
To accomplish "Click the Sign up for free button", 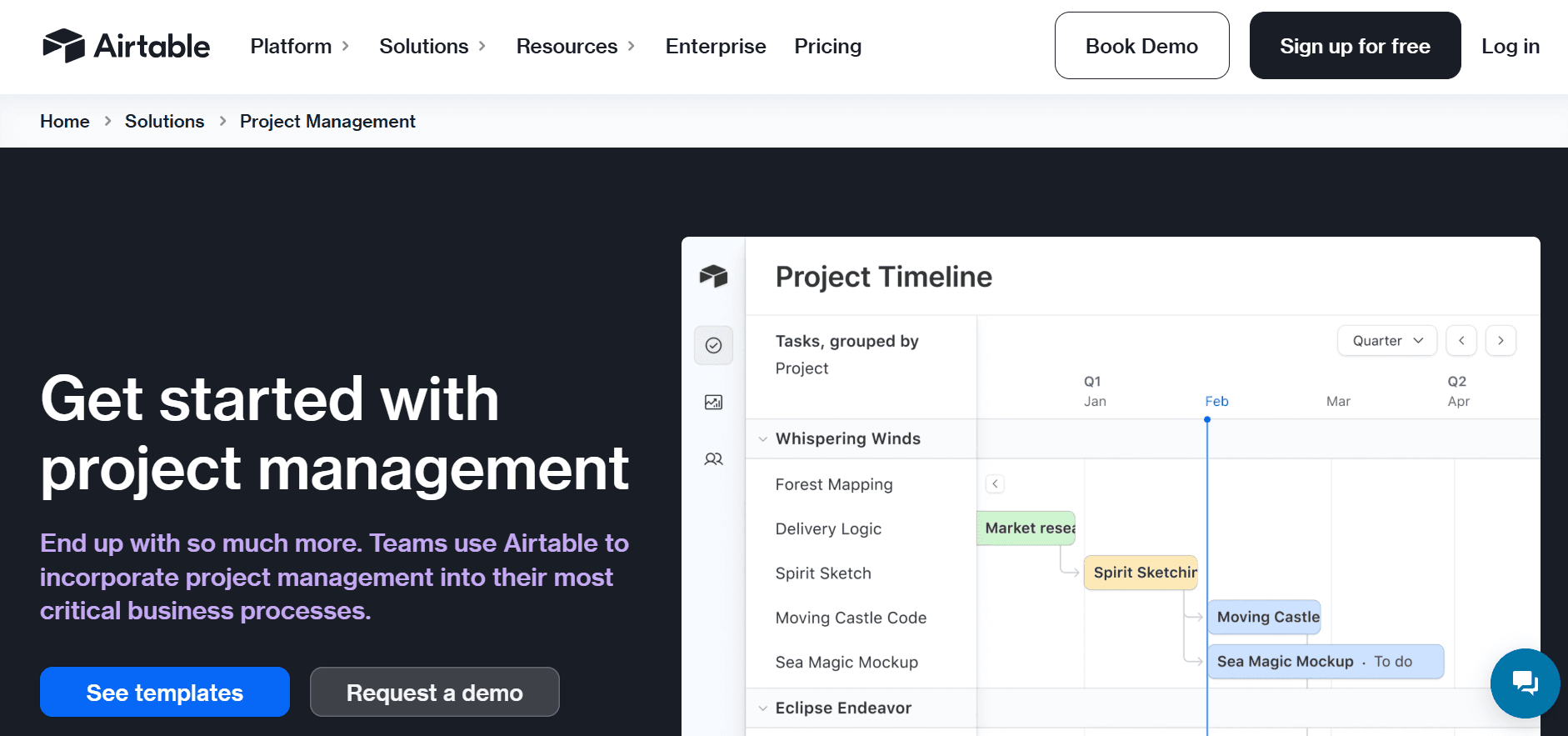I will (x=1355, y=46).
